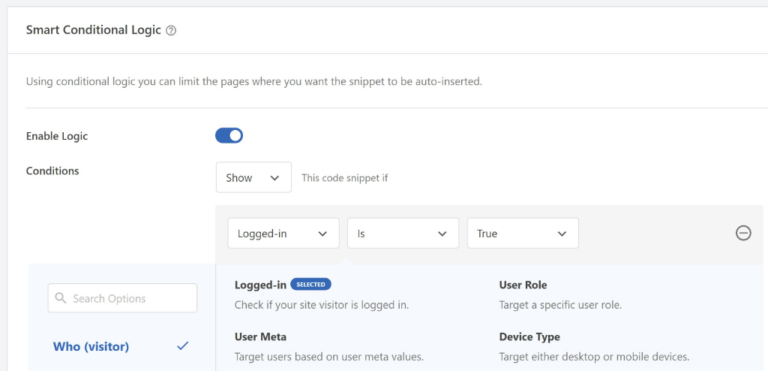Open the True value dropdown
The width and height of the screenshot is (768, 371).
tap(523, 233)
